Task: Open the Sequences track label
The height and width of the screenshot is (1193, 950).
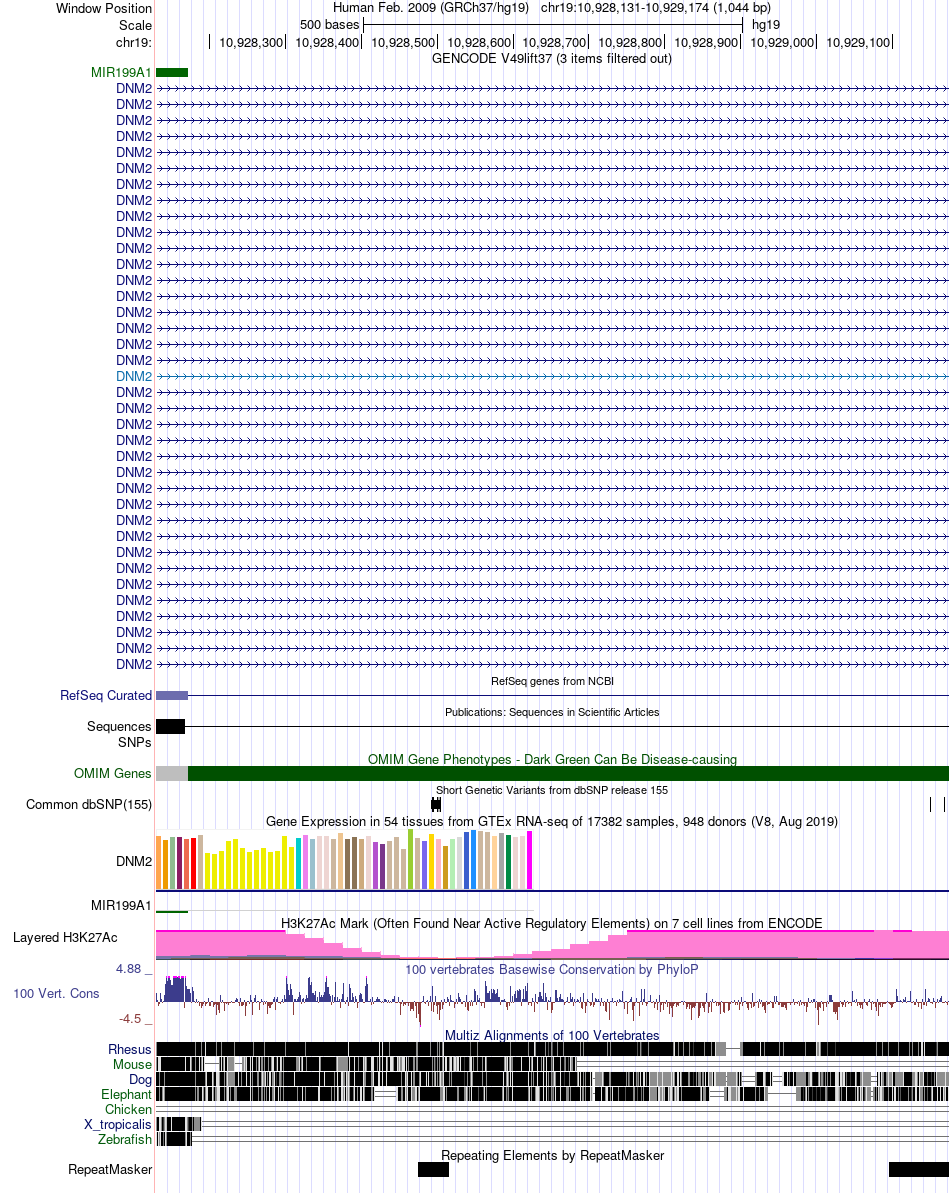Action: pyautogui.click(x=119, y=727)
